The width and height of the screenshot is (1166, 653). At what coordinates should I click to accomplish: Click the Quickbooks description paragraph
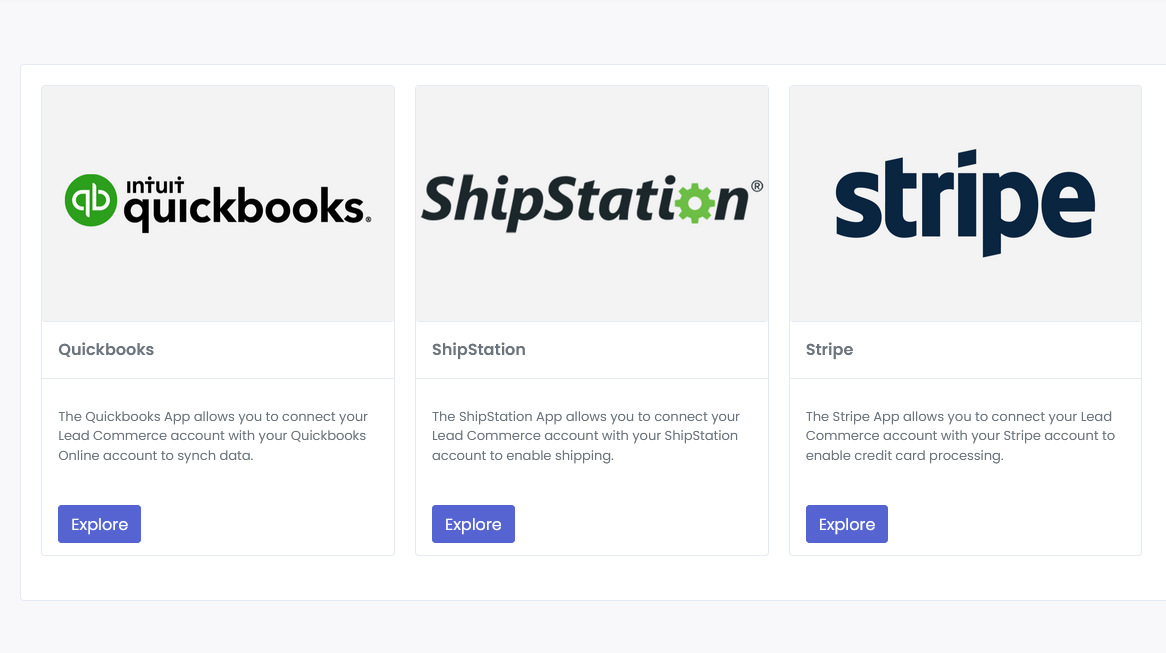point(213,435)
